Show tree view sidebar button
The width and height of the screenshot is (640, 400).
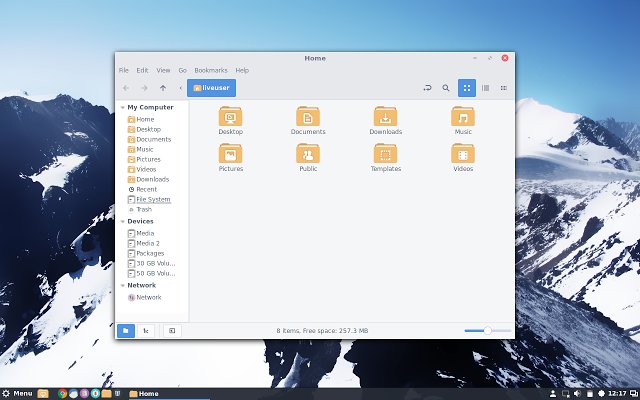pos(146,331)
